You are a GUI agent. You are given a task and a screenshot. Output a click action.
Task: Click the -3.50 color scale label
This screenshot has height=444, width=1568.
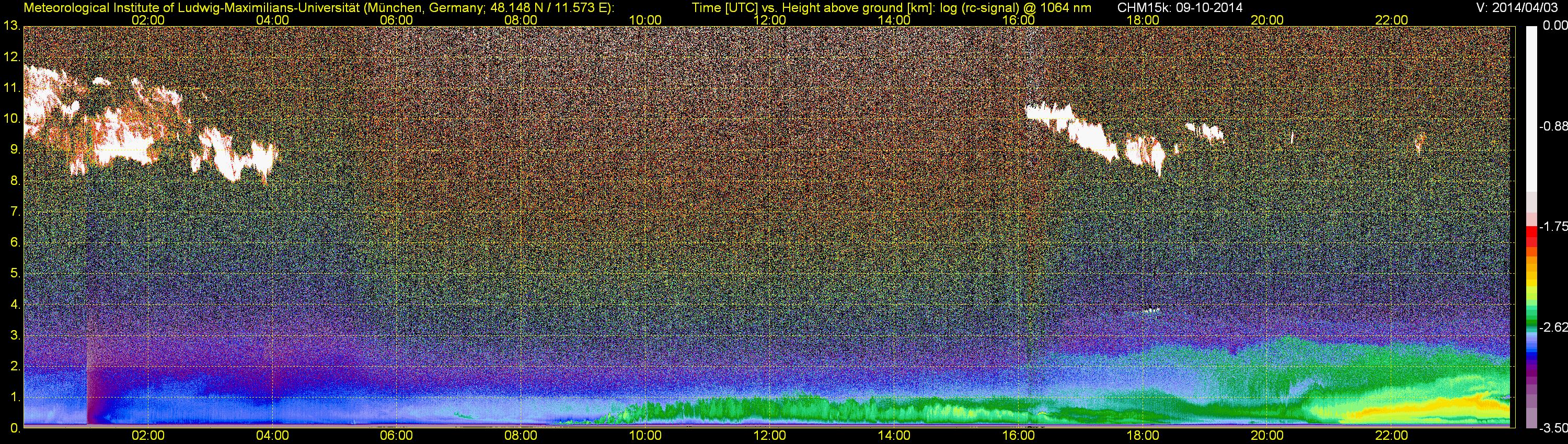tap(1552, 428)
